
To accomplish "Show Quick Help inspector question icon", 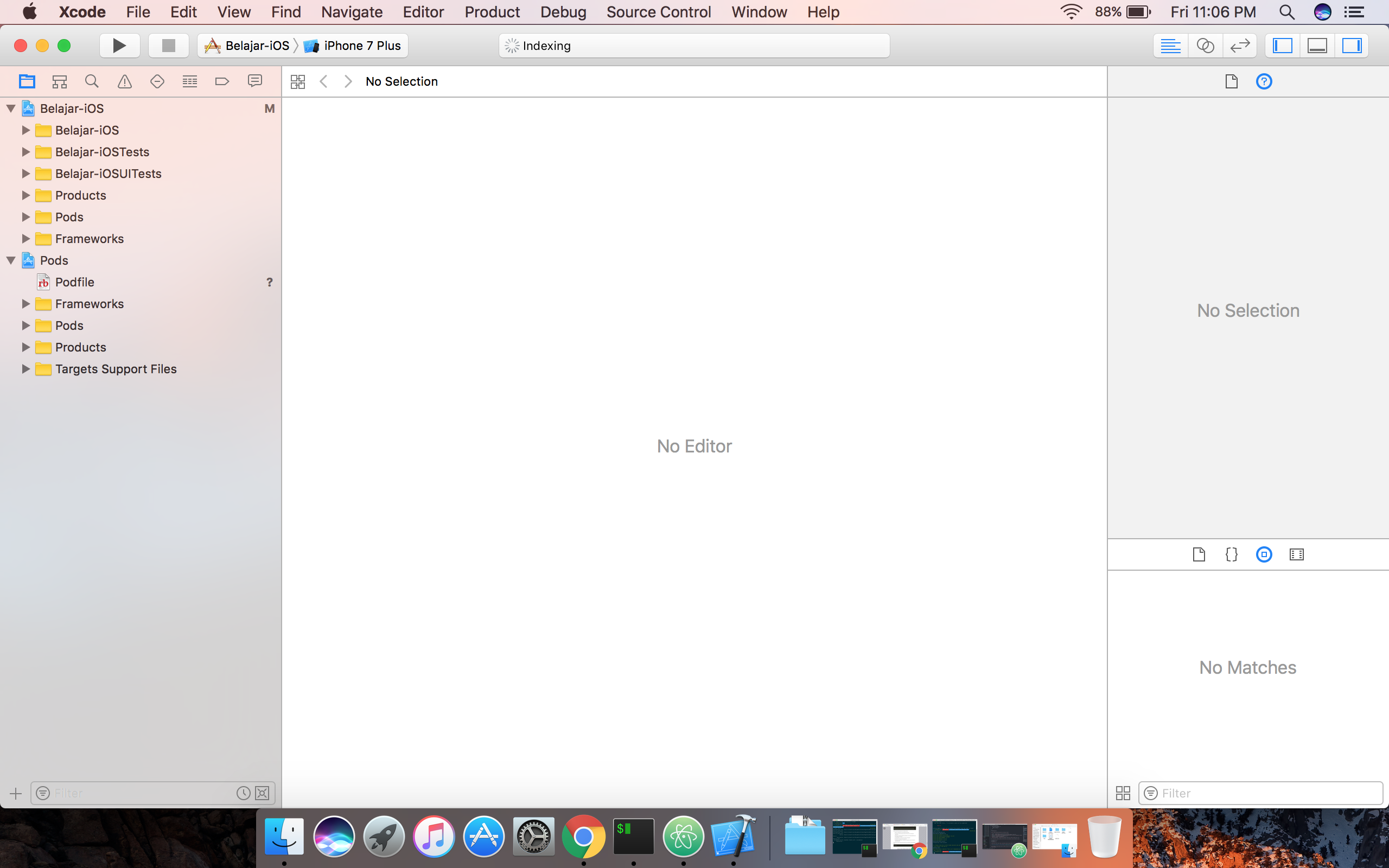I will [1264, 81].
